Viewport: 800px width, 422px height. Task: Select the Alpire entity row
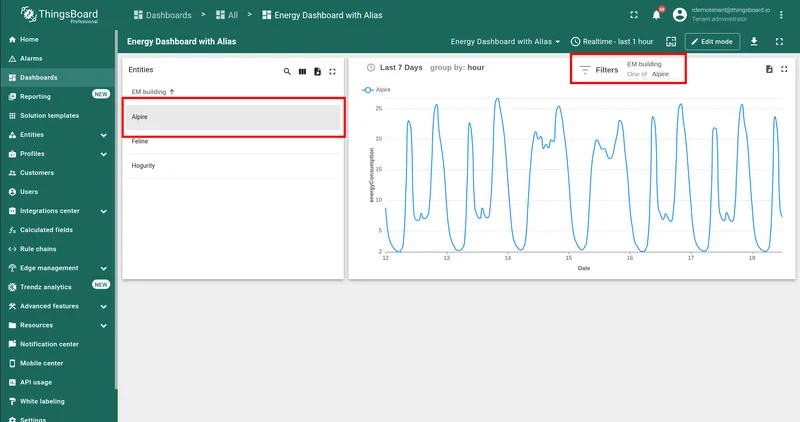click(x=233, y=117)
